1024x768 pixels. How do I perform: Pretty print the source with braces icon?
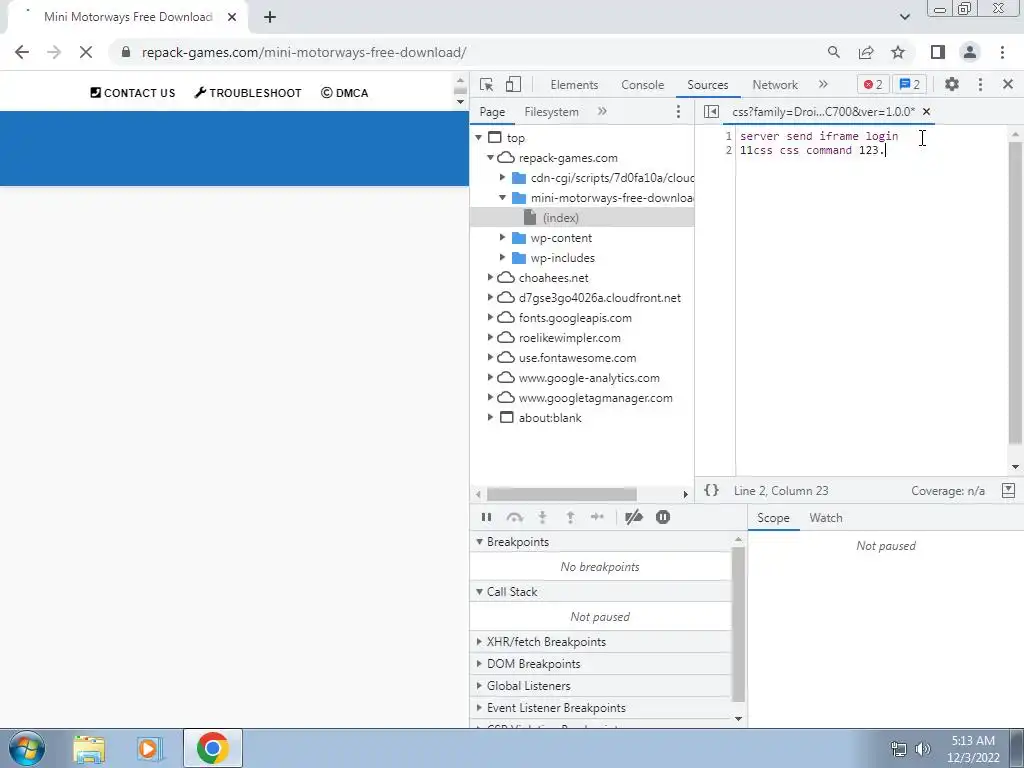click(711, 490)
